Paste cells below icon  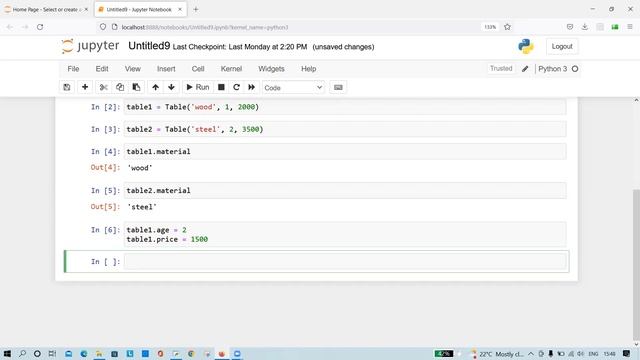coord(136,87)
